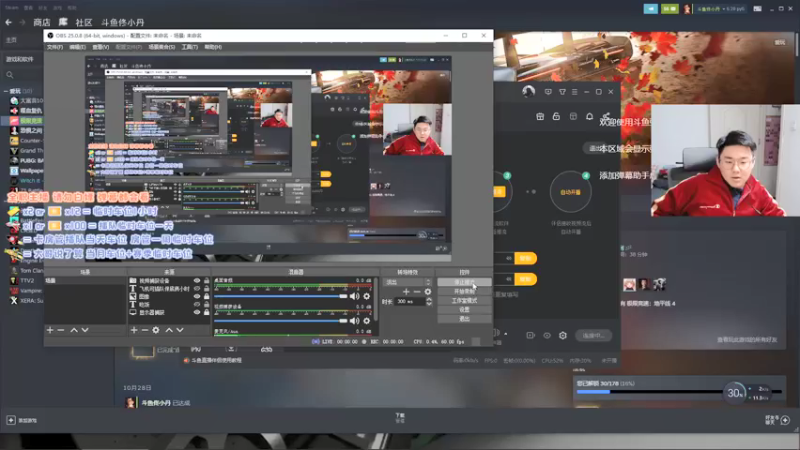Click the 自动开播 circle in Douyu window
800x450 pixels.
[x=570, y=192]
